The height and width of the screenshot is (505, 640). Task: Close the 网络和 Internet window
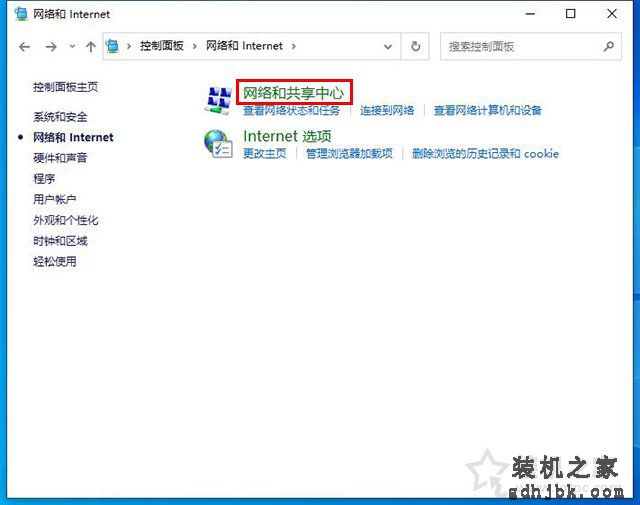coord(612,13)
